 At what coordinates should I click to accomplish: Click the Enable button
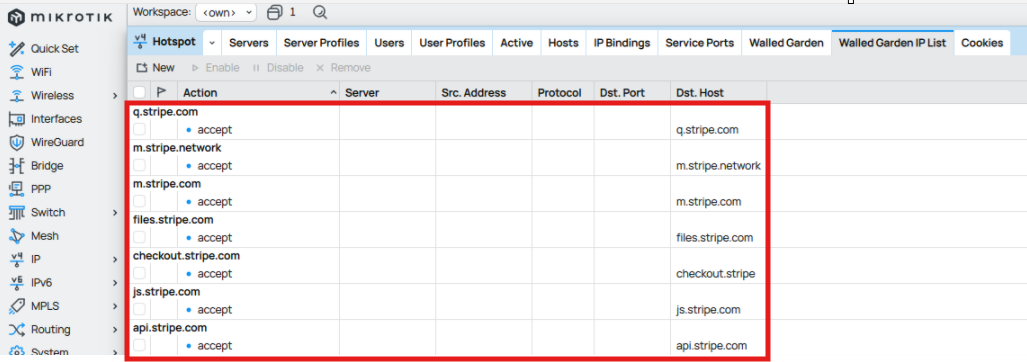(x=215, y=67)
